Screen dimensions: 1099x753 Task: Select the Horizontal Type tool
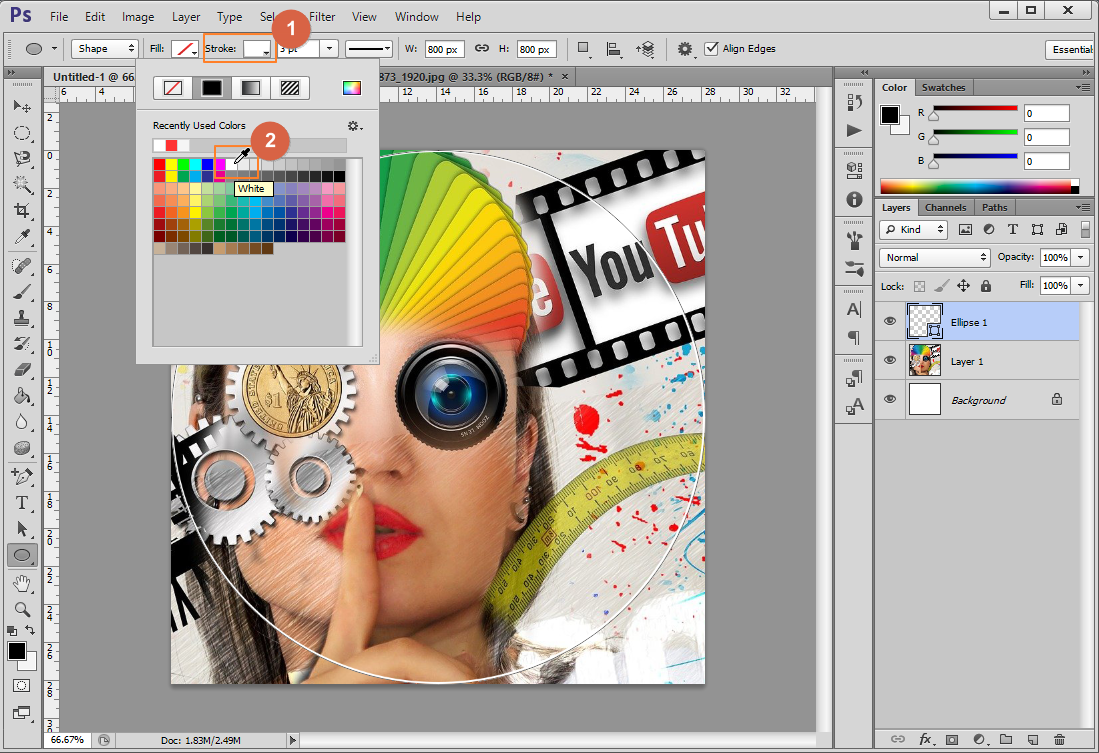[x=22, y=503]
